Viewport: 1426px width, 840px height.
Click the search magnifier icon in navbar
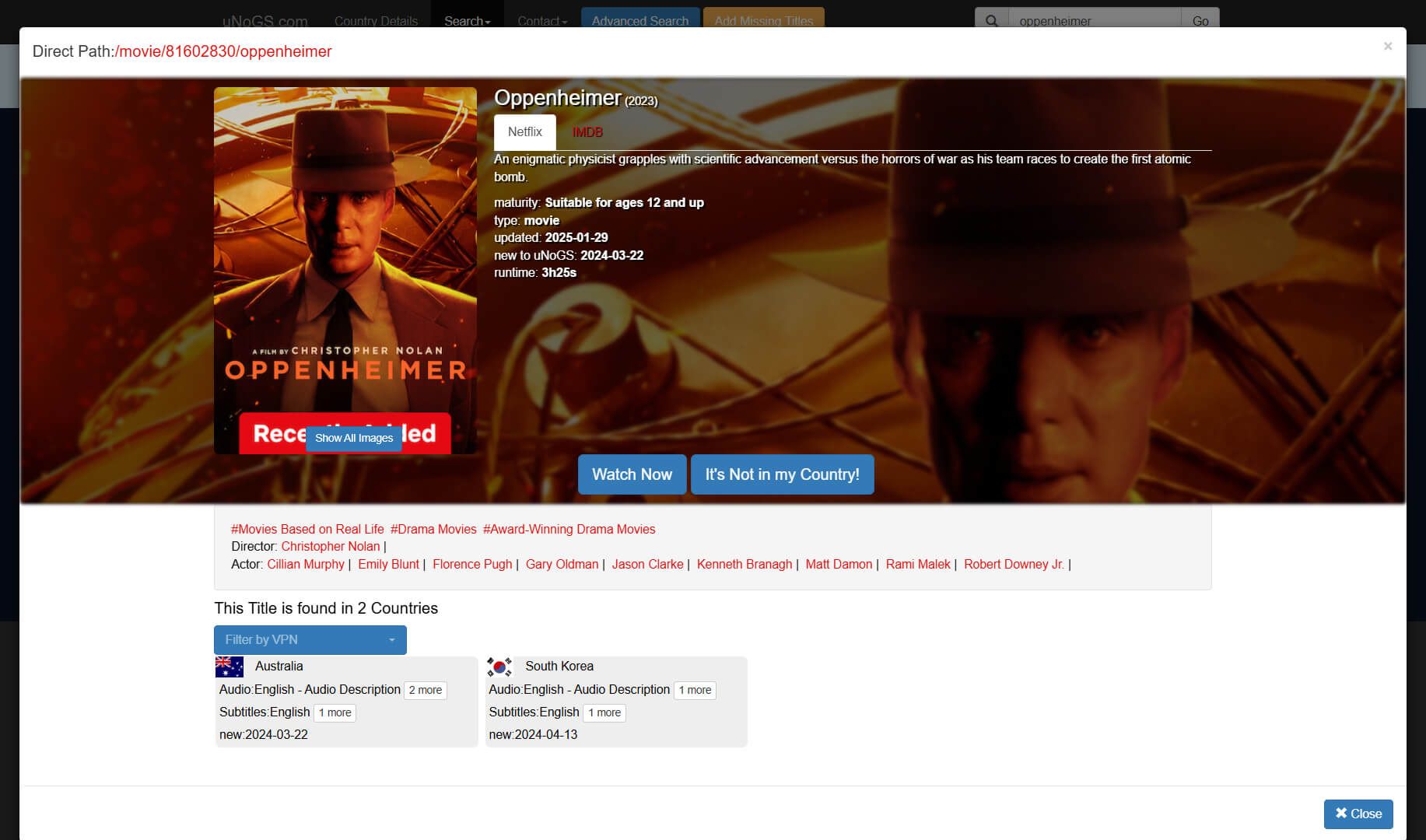[991, 21]
